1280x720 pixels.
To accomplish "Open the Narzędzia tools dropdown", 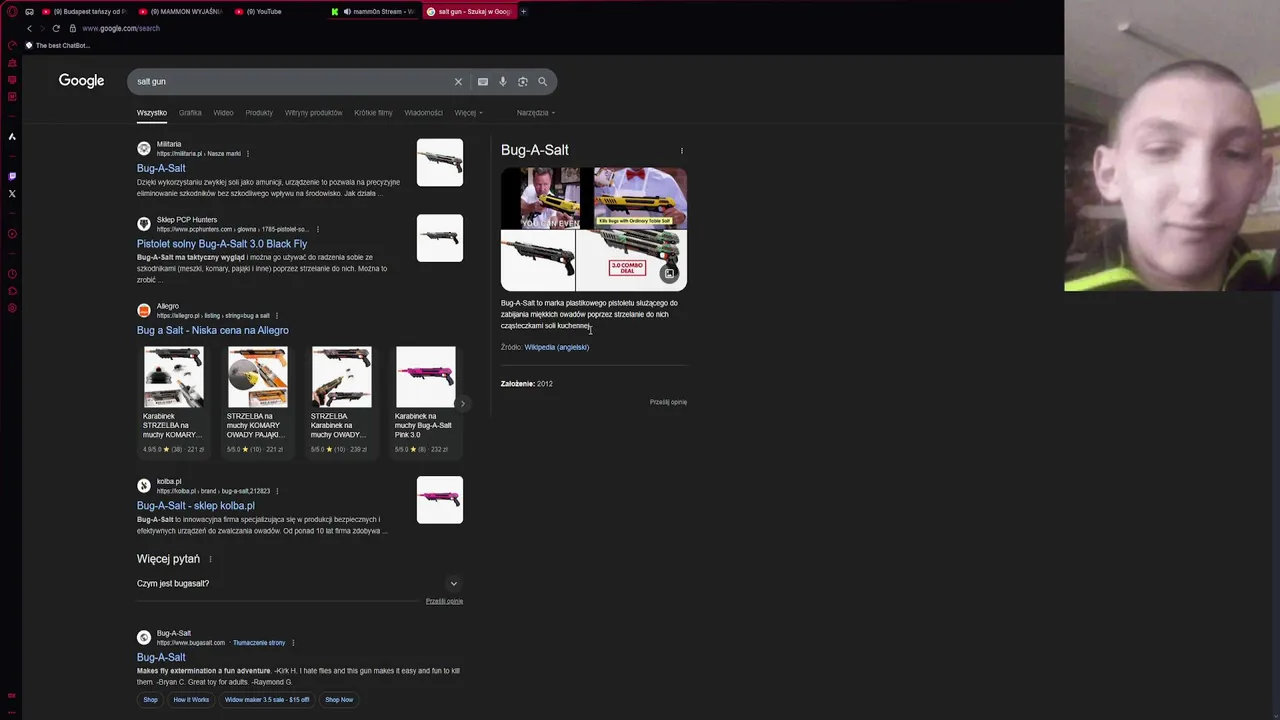I will coord(536,113).
